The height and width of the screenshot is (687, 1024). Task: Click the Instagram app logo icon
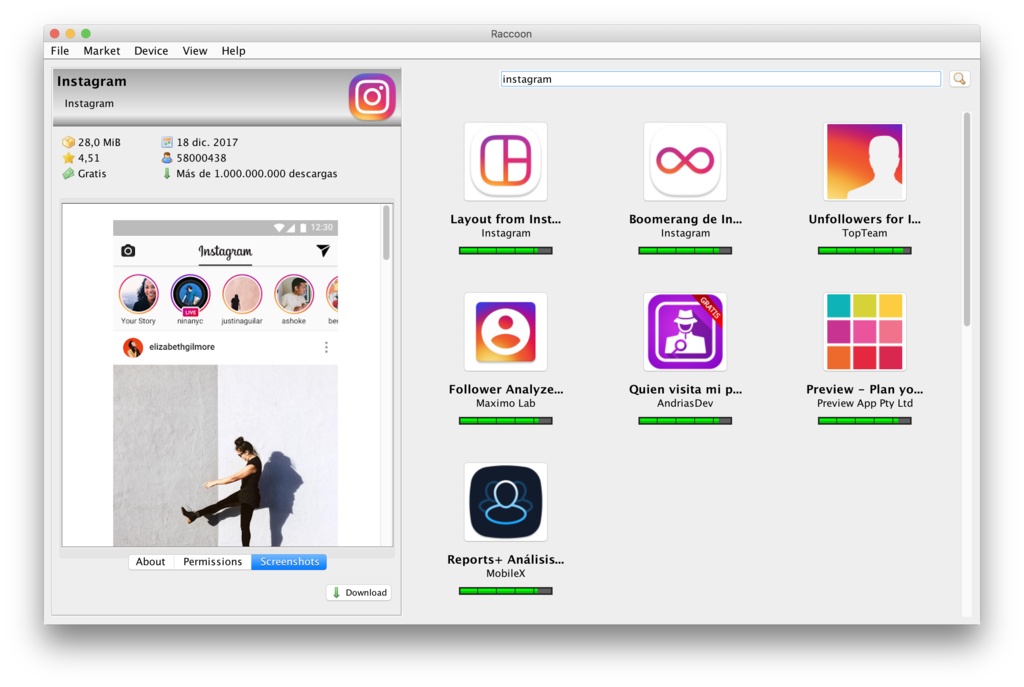coord(372,97)
